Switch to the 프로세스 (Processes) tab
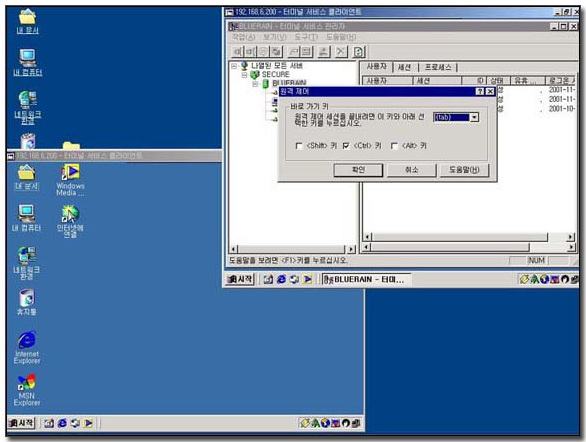Image resolution: width=586 pixels, height=442 pixels. [438, 68]
